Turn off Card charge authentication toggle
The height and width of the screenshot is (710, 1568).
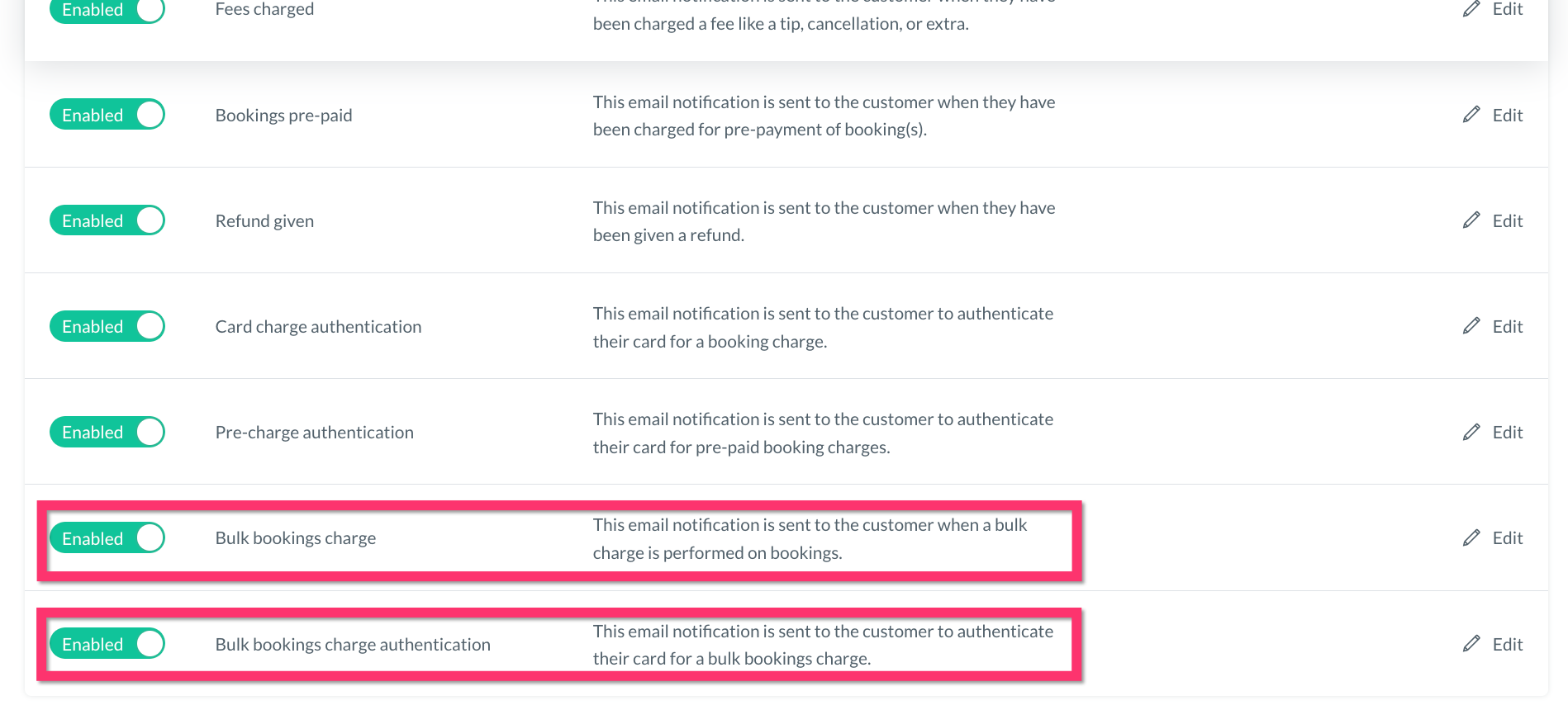(x=107, y=326)
